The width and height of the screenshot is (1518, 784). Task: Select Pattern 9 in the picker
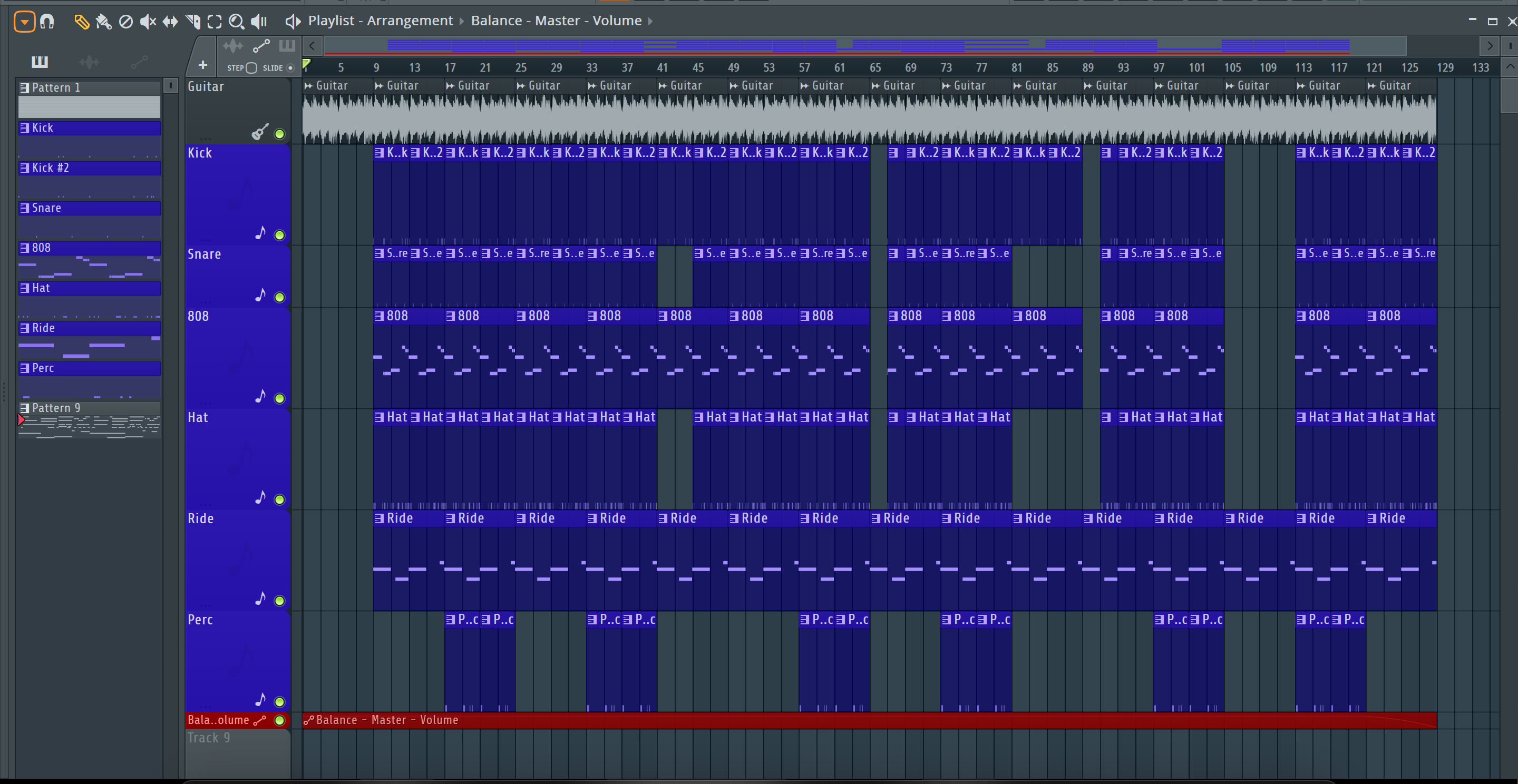click(89, 408)
